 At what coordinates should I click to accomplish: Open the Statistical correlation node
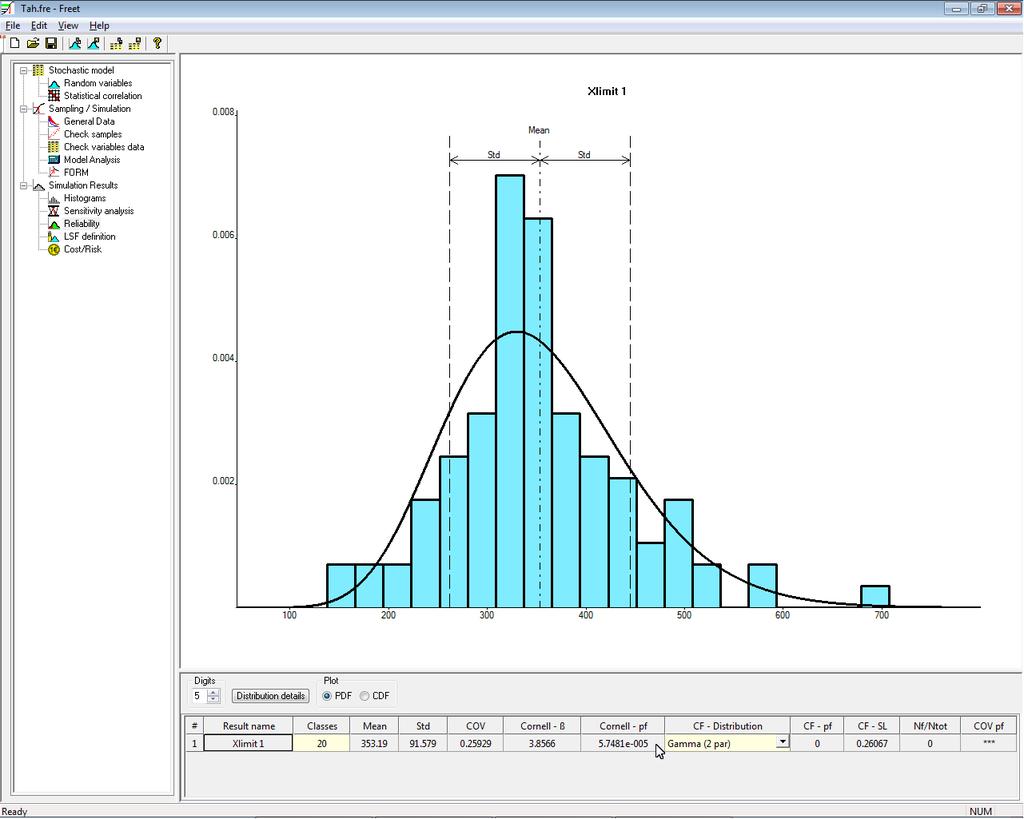(103, 95)
